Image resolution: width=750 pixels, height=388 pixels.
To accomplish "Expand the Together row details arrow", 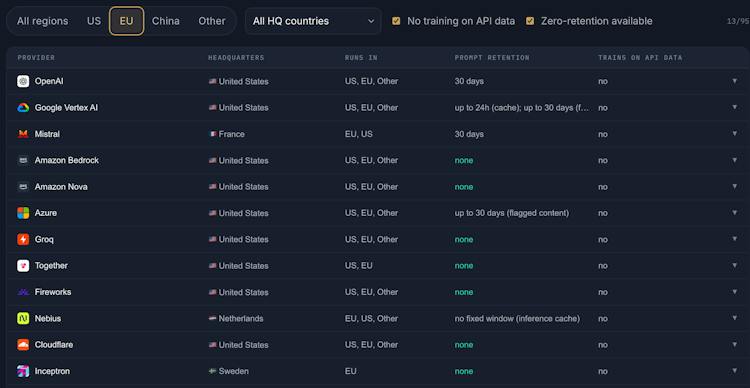I will click(x=735, y=266).
